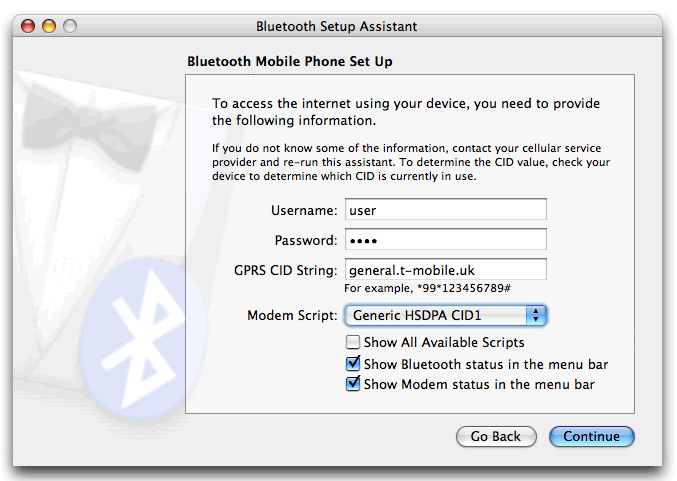Uncheck Show Bluetooth status in menu bar
Viewport: 677px width, 481px height.
coord(352,364)
